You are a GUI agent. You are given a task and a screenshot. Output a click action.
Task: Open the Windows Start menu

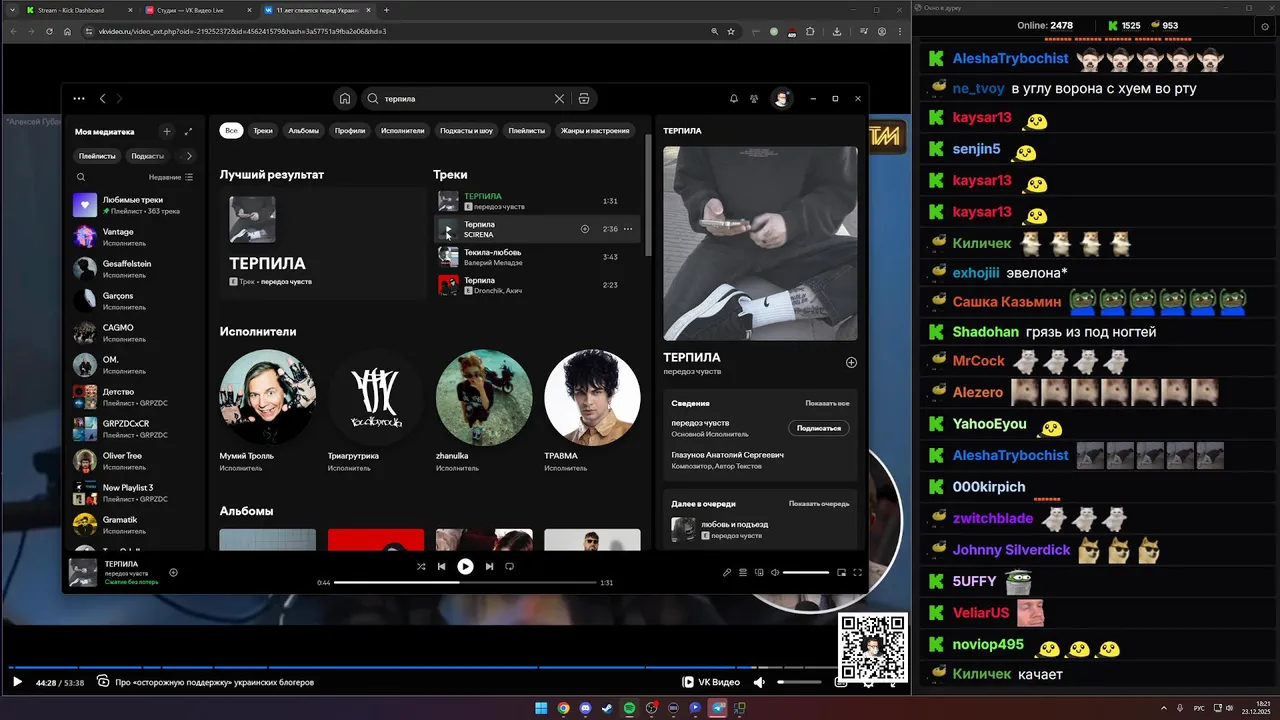(541, 708)
